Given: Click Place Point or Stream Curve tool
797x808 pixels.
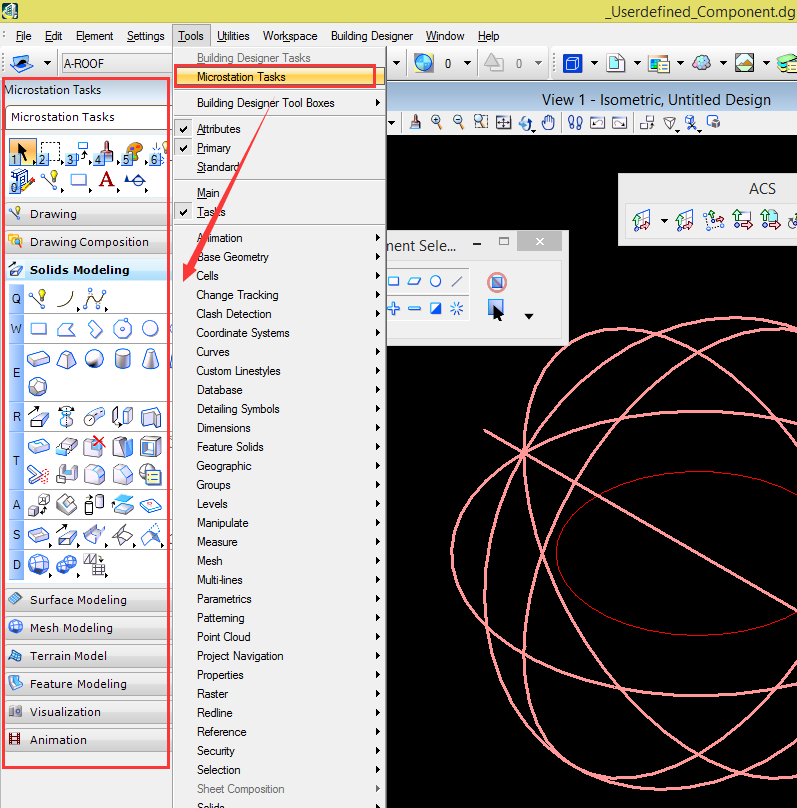Looking at the screenshot, I should tap(95, 299).
